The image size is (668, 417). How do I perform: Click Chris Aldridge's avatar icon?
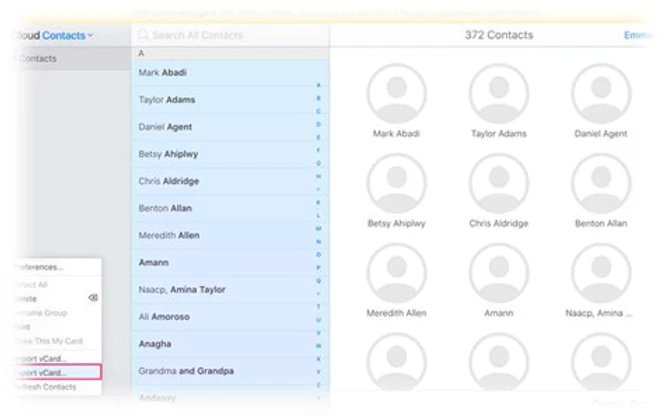[x=499, y=182]
